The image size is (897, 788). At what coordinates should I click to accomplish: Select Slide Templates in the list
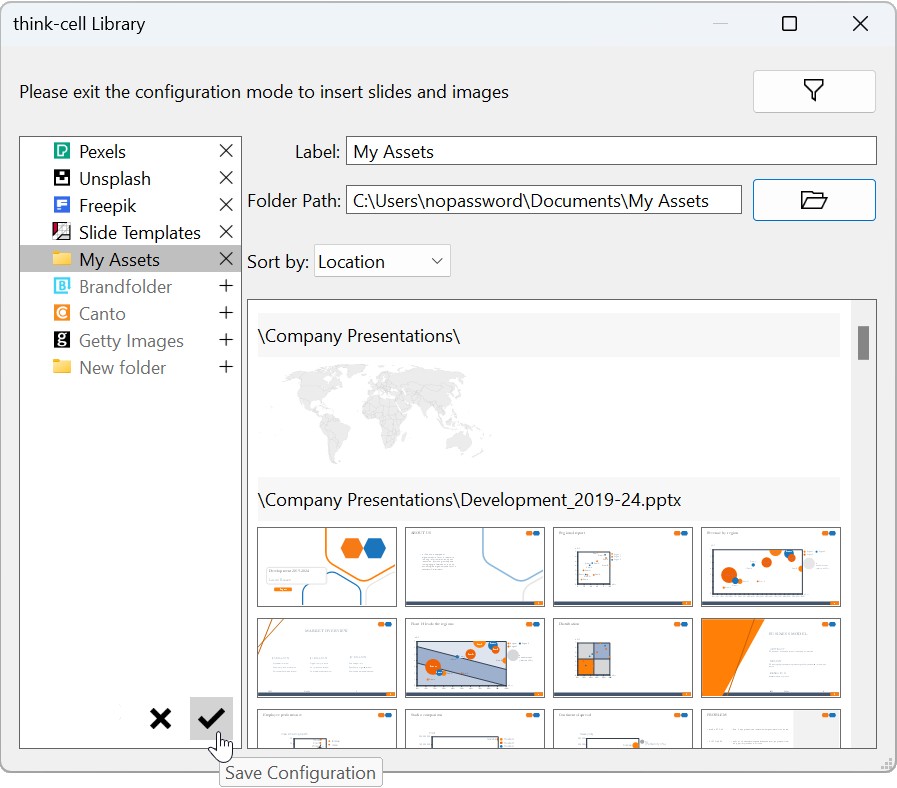pyautogui.click(x=130, y=232)
